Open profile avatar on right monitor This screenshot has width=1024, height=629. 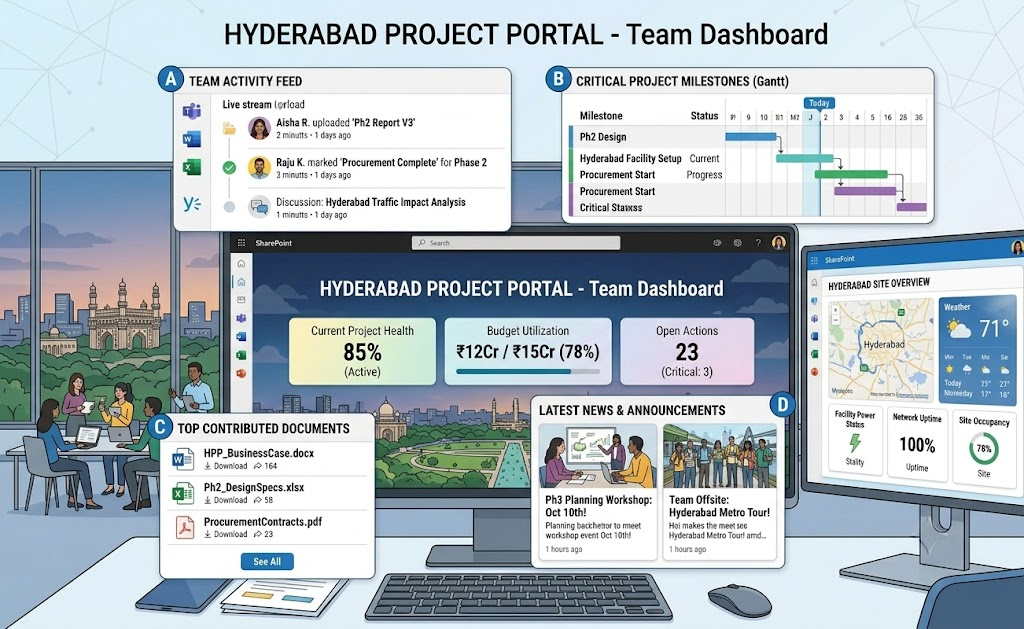[1017, 248]
